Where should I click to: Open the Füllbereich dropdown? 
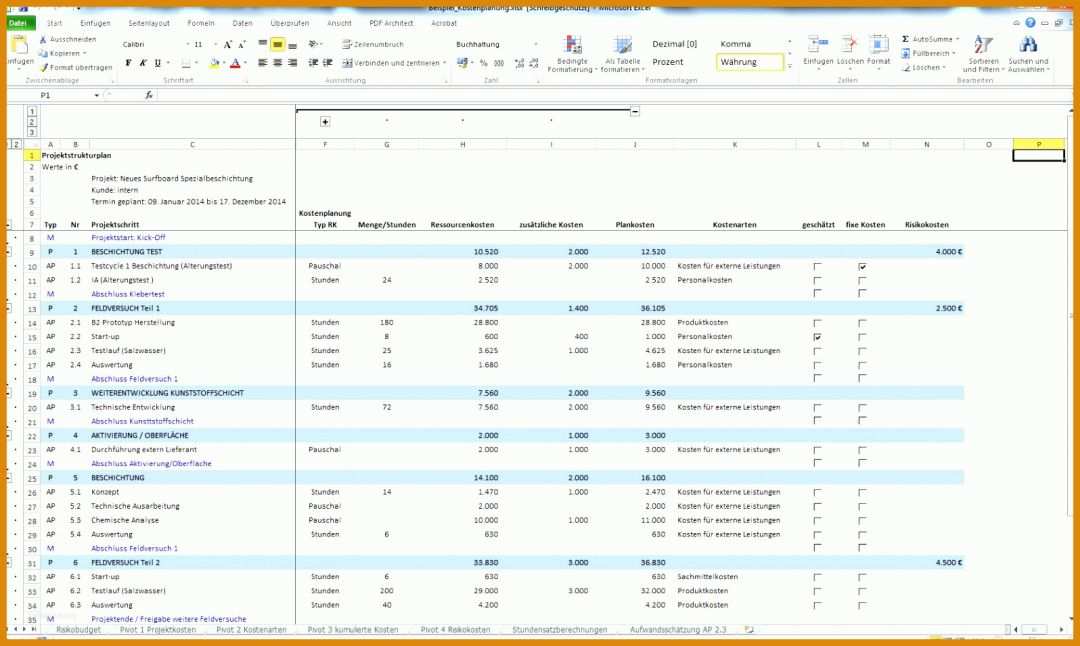[930, 53]
